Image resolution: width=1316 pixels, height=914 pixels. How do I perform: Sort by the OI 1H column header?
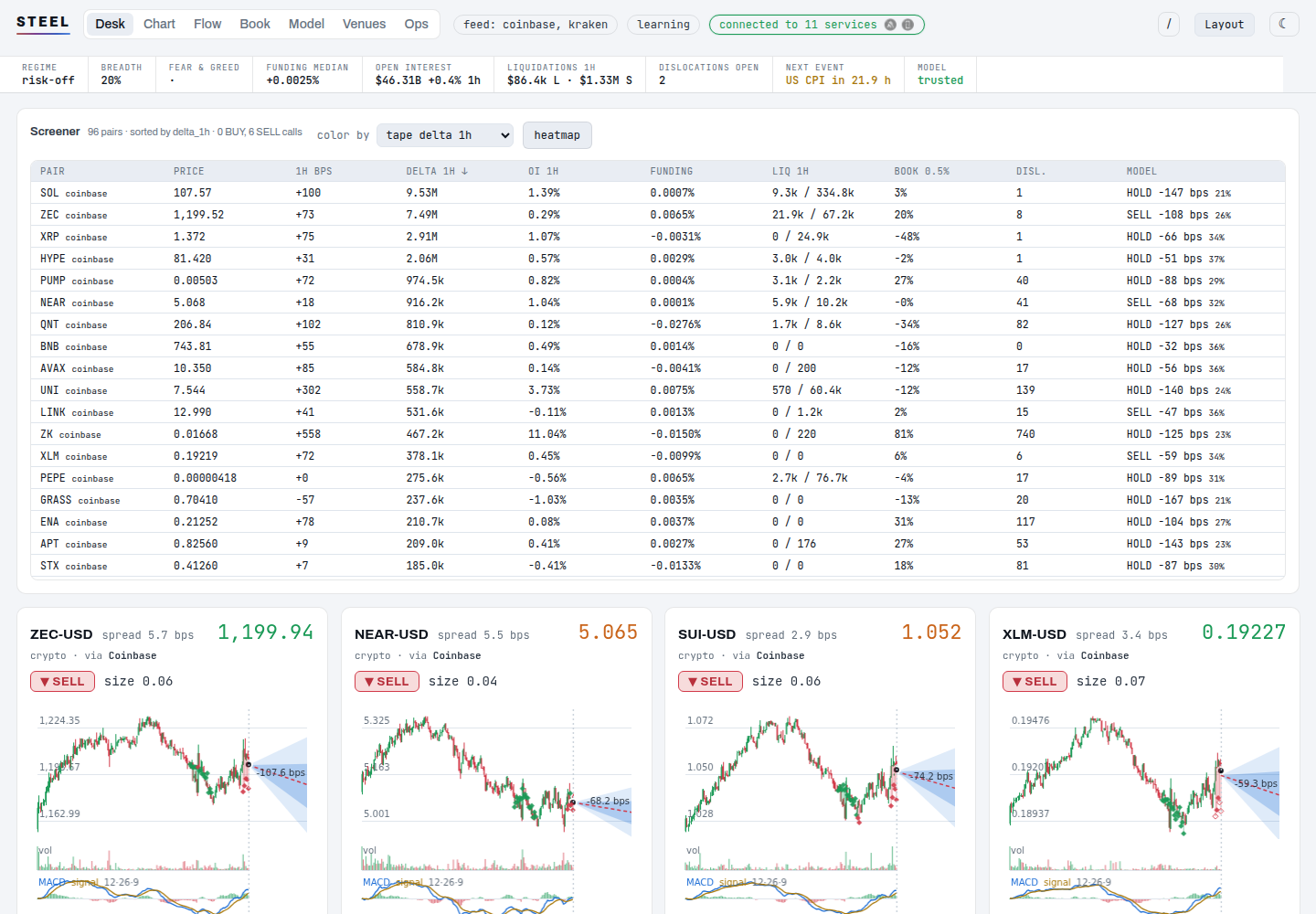543,171
